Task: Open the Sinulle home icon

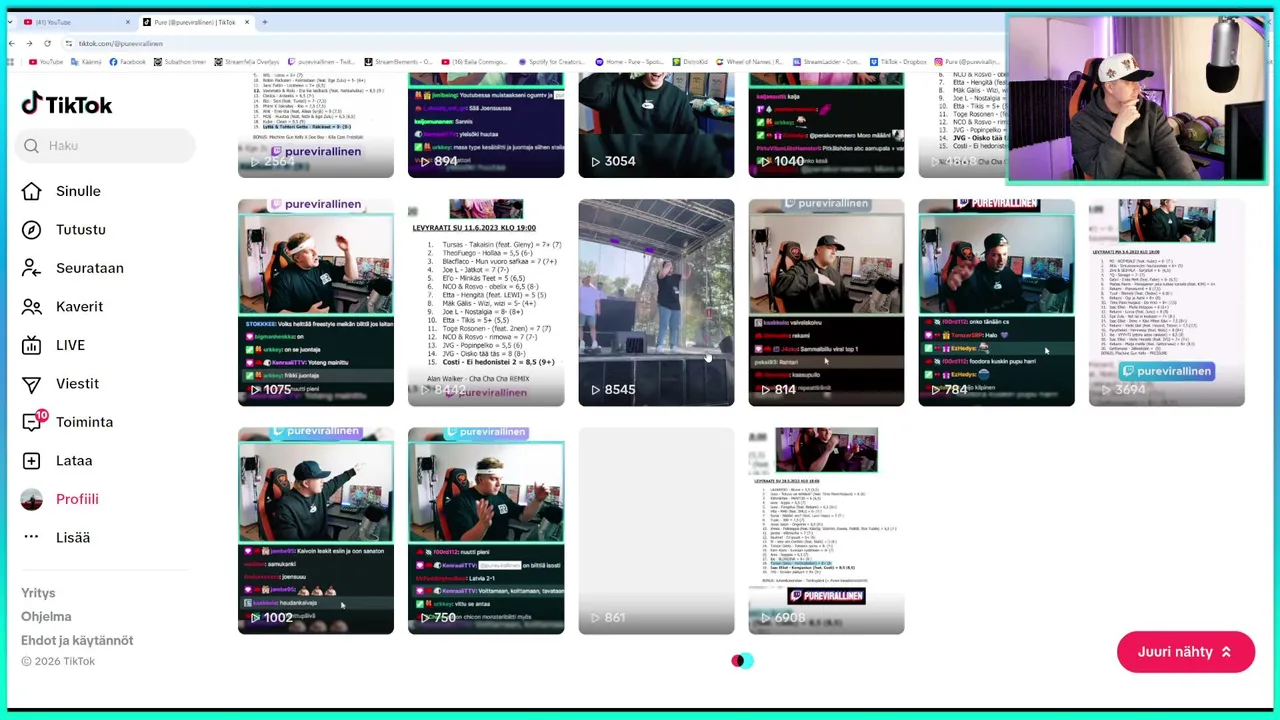Action: [x=32, y=191]
